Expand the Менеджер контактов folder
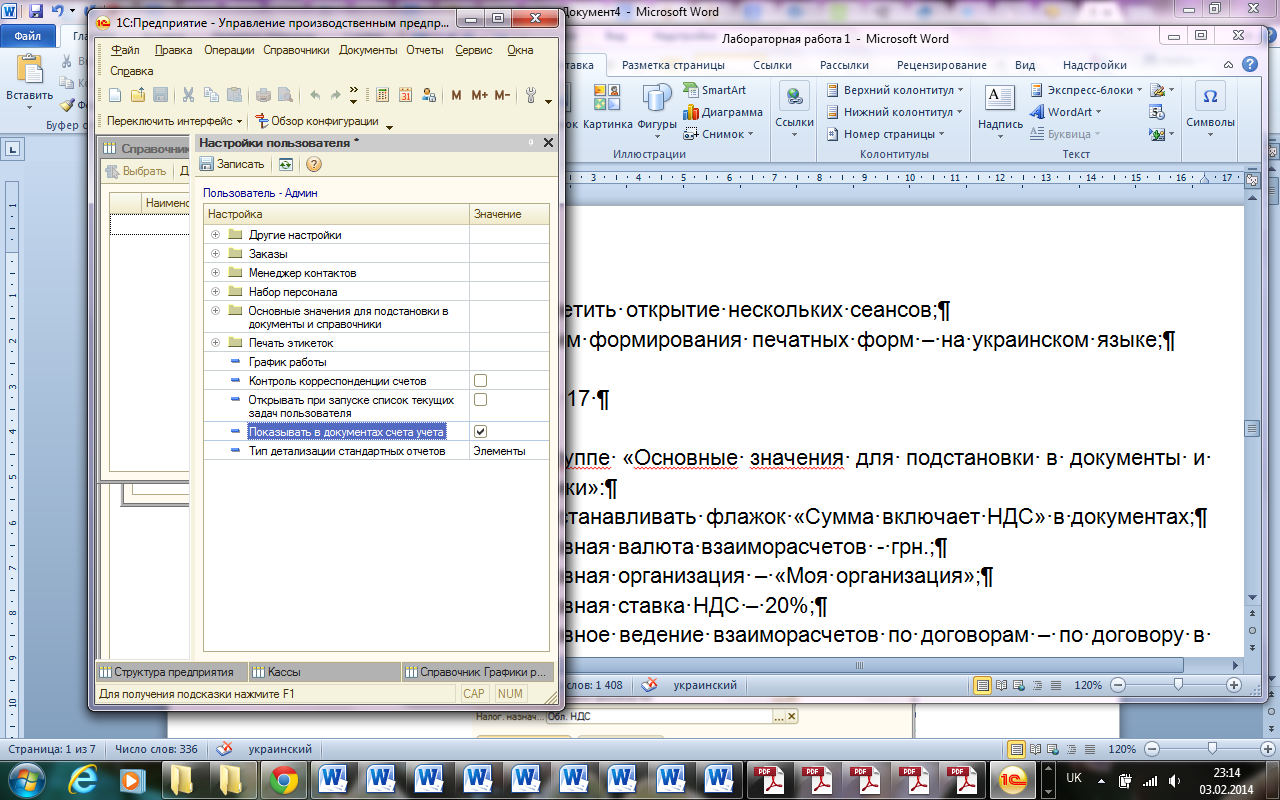Screen dimensions: 1280x800 point(215,273)
